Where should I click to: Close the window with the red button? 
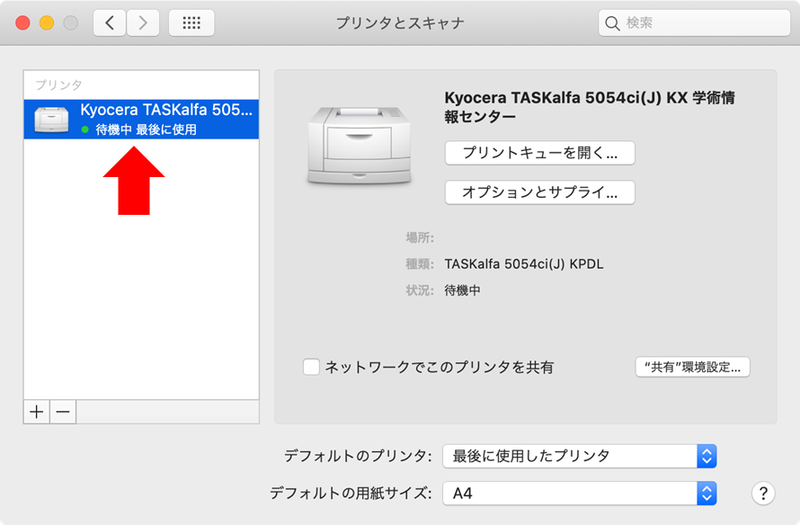click(x=22, y=23)
